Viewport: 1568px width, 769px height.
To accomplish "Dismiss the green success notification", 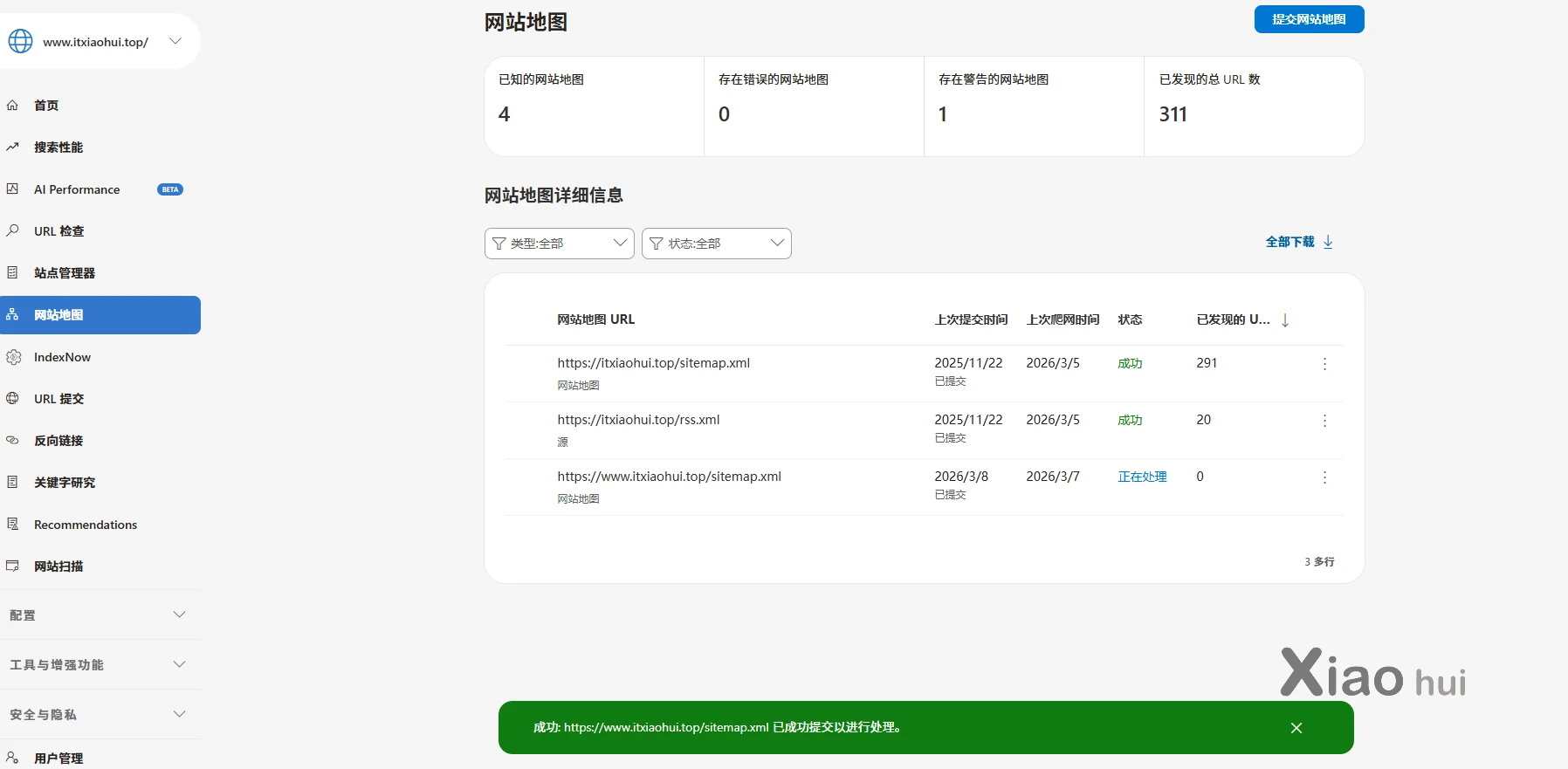I will click(1296, 728).
